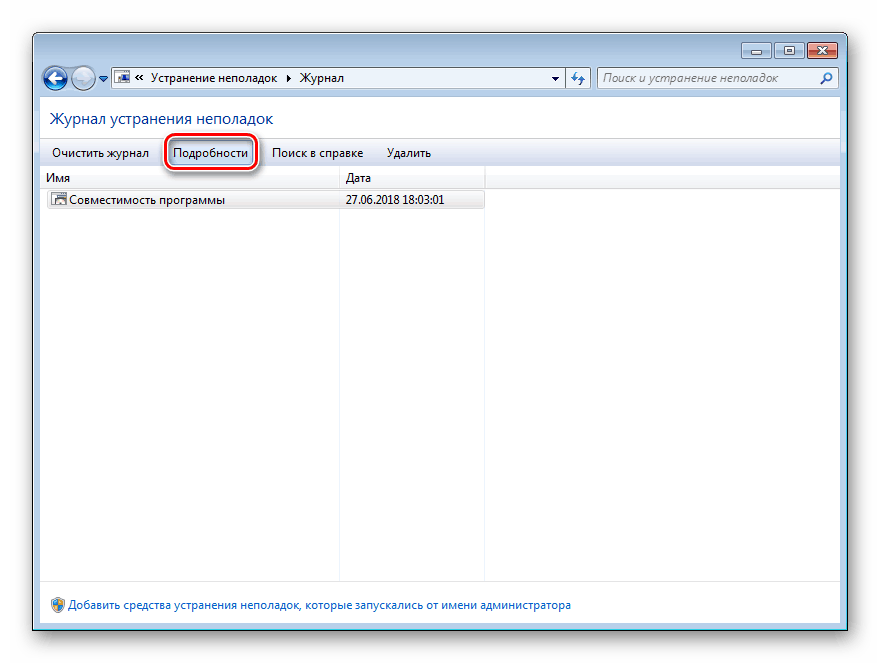Image resolution: width=880 pixels, height=663 pixels.
Task: Click 'Поиск в справке' toolbar button
Action: click(x=318, y=153)
